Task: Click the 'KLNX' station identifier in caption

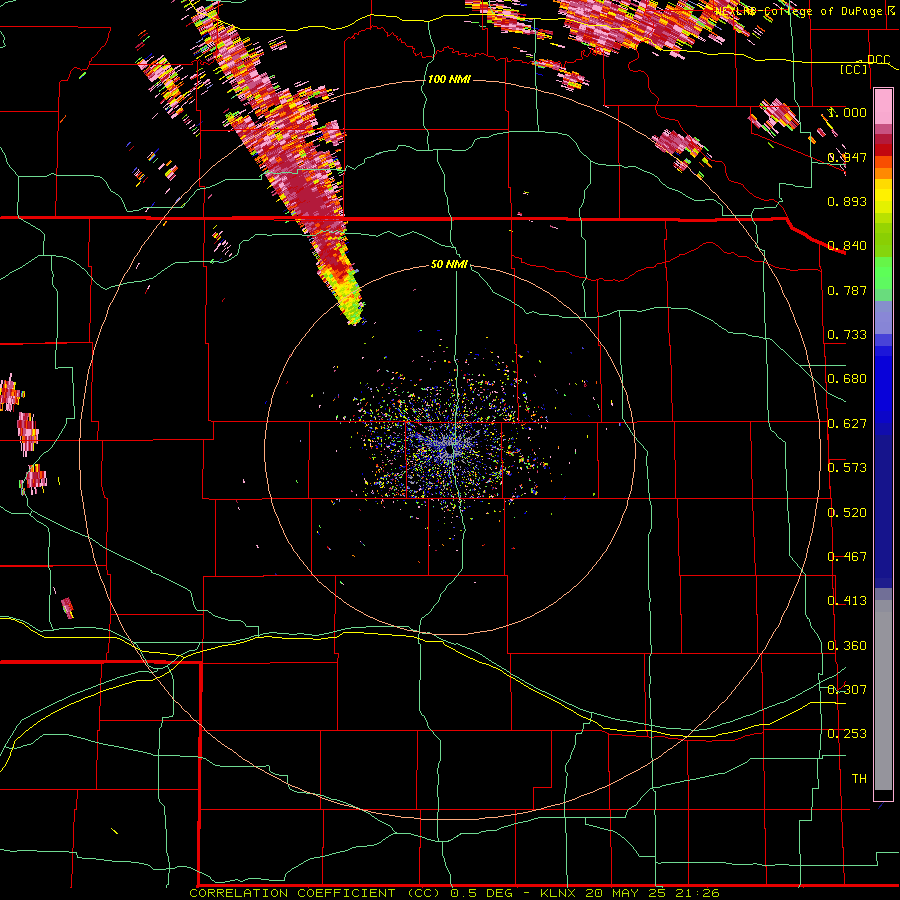Action: pyautogui.click(x=559, y=893)
